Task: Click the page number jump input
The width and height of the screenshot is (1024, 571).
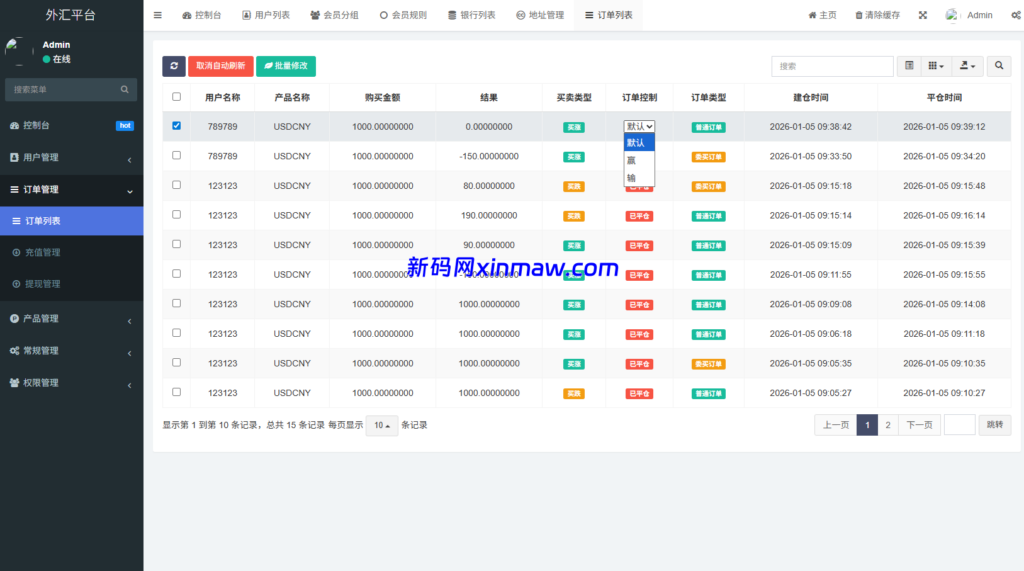Action: pyautogui.click(x=959, y=425)
